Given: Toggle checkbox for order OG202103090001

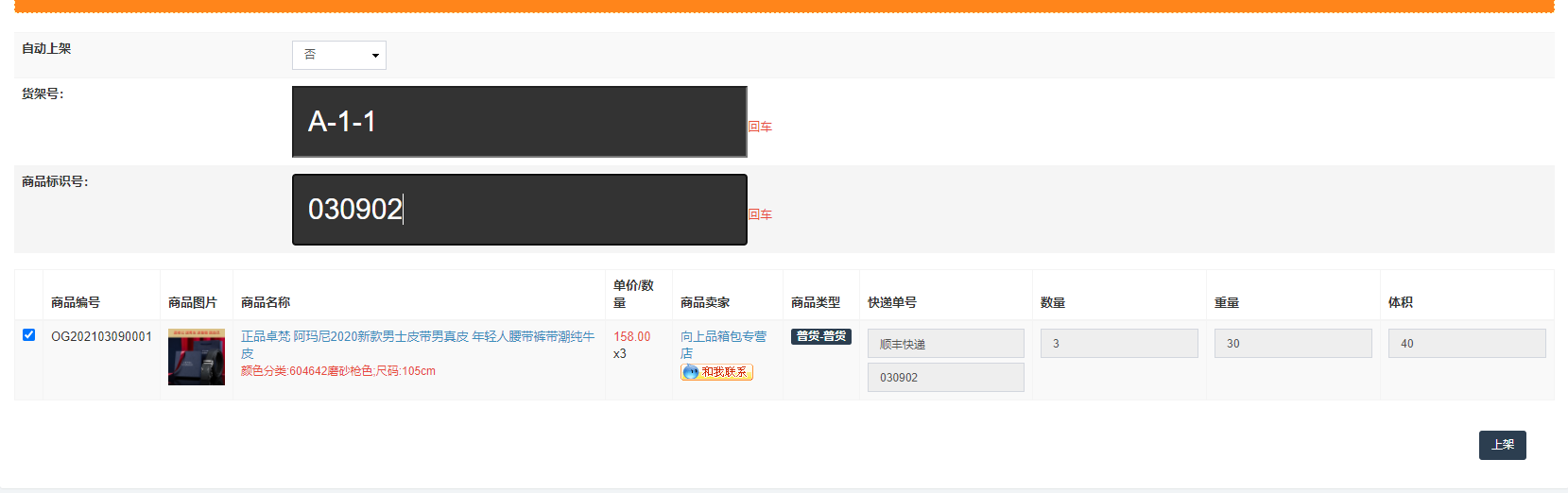Looking at the screenshot, I should pyautogui.click(x=28, y=334).
